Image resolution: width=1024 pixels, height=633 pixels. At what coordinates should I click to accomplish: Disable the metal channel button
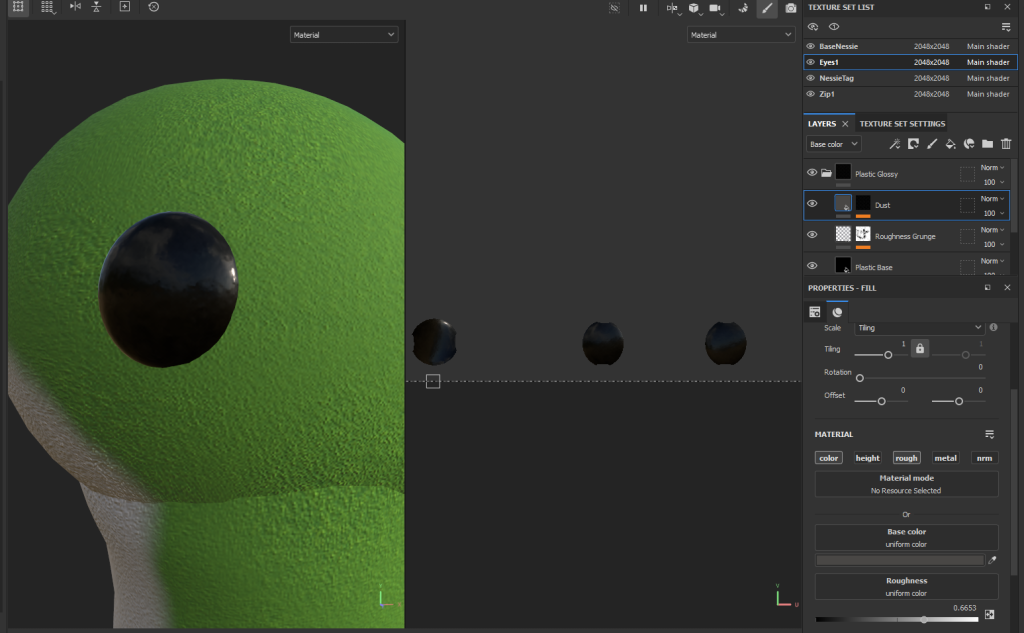pyautogui.click(x=945, y=458)
